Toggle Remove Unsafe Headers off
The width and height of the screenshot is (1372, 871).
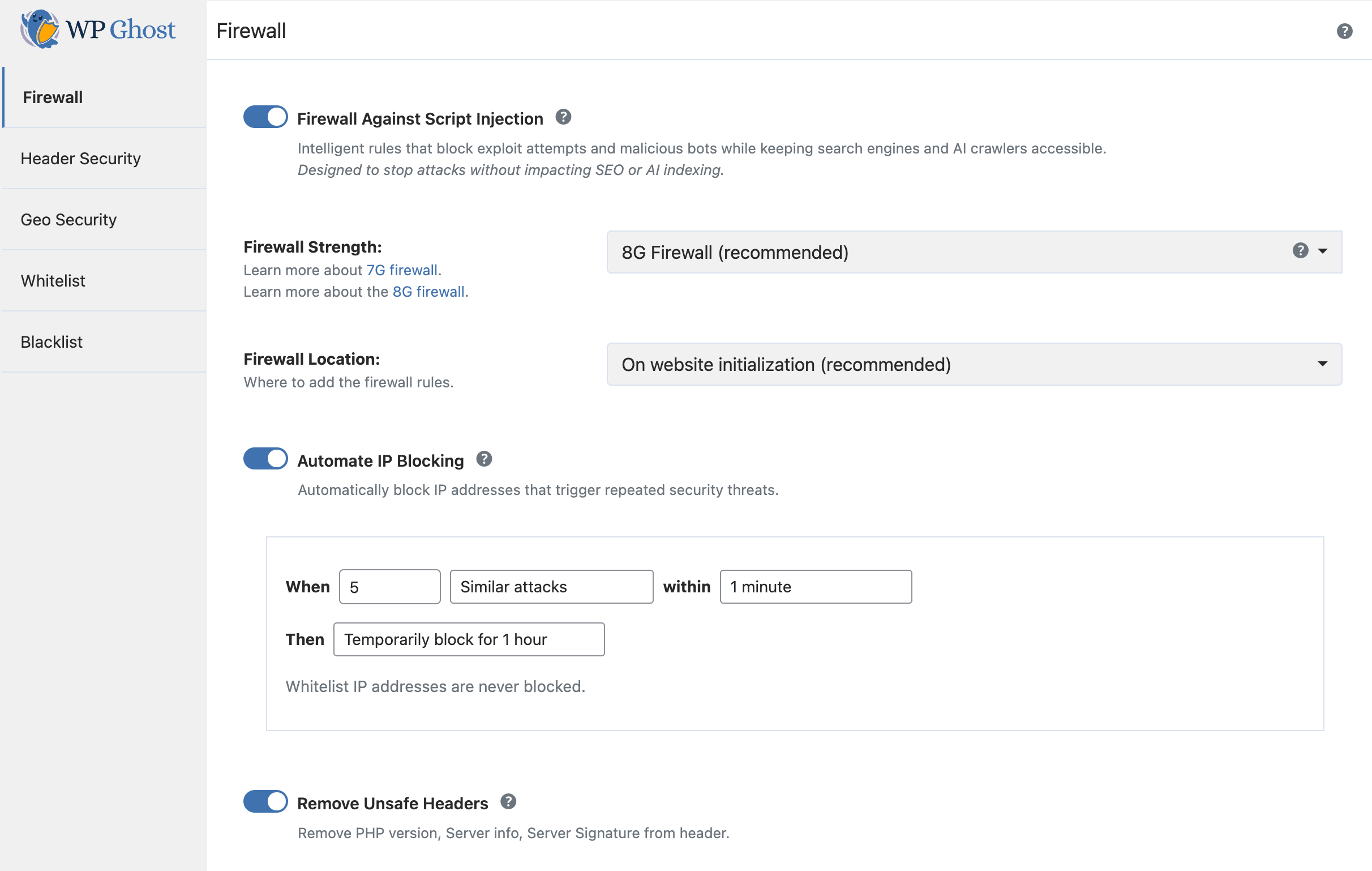(x=265, y=801)
